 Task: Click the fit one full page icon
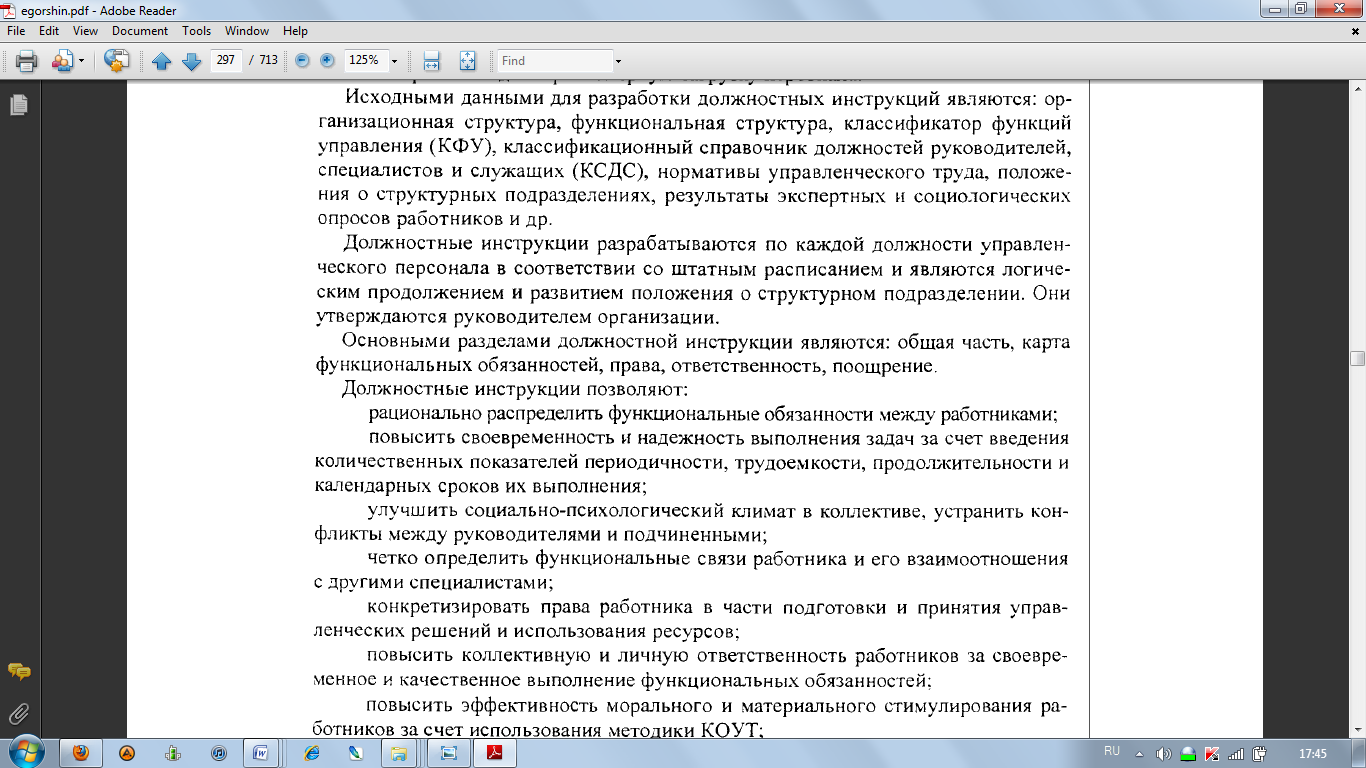(467, 61)
